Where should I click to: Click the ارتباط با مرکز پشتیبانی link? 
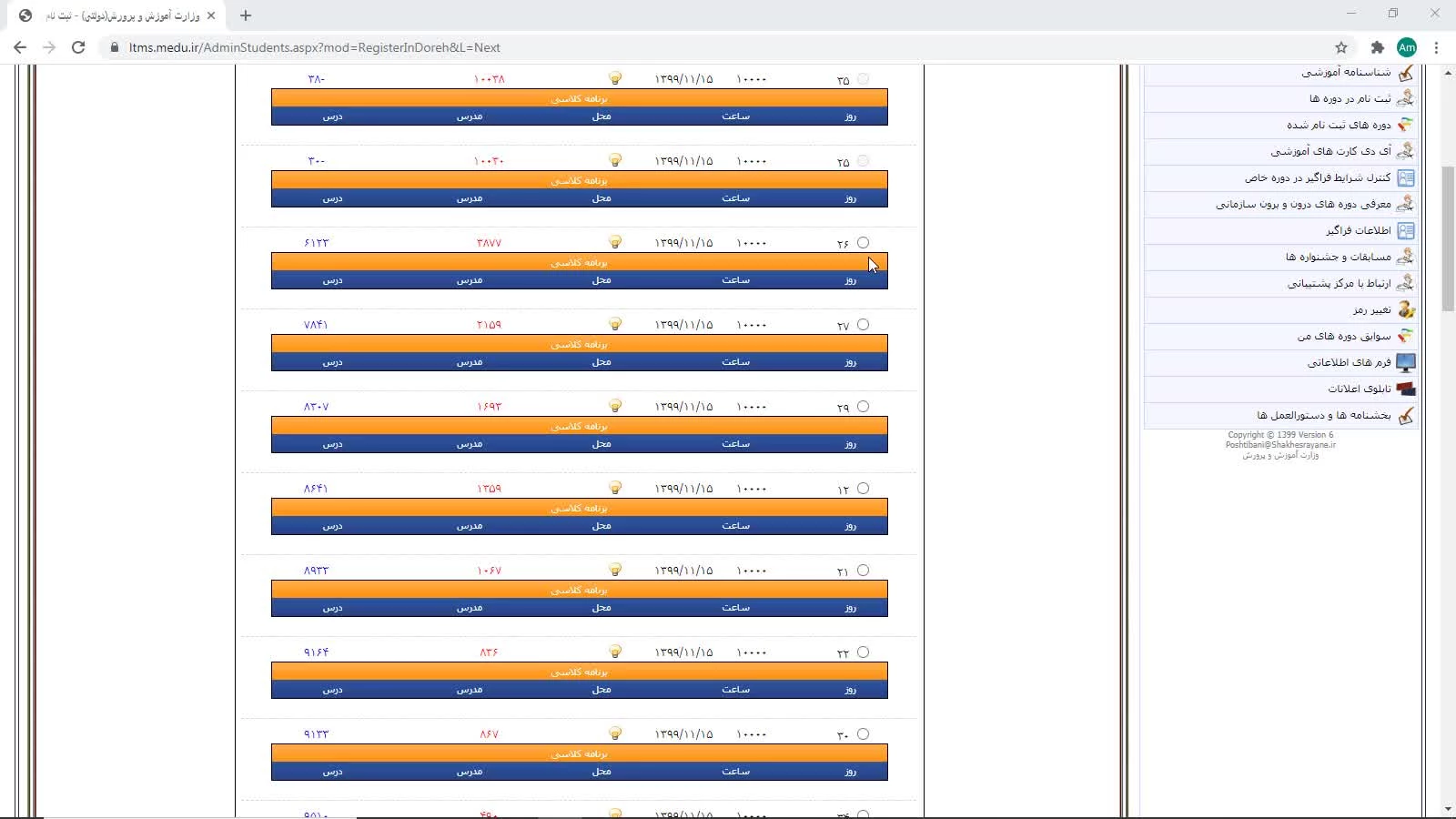point(1338,284)
